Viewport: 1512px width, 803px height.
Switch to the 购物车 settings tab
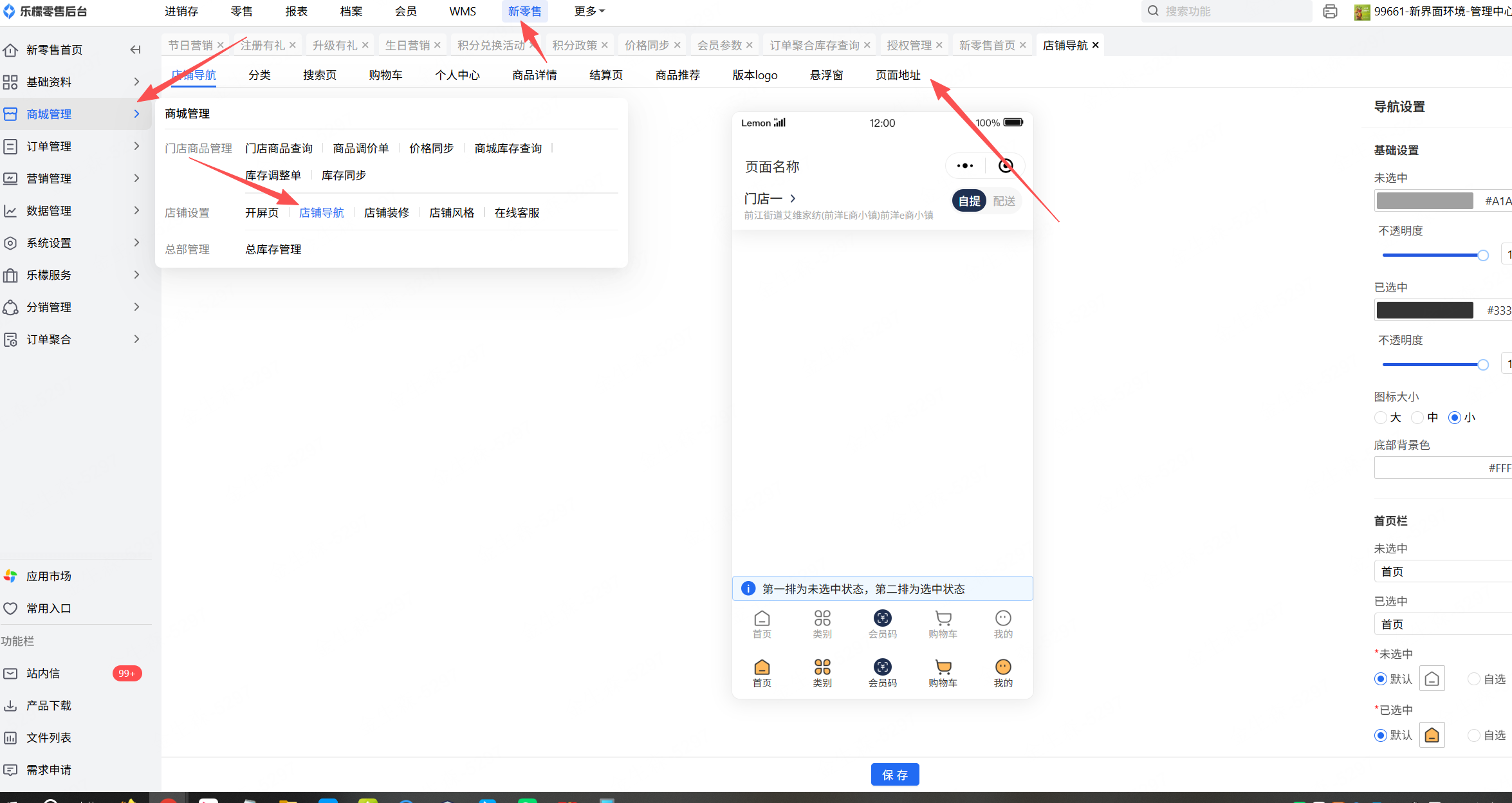[x=385, y=75]
